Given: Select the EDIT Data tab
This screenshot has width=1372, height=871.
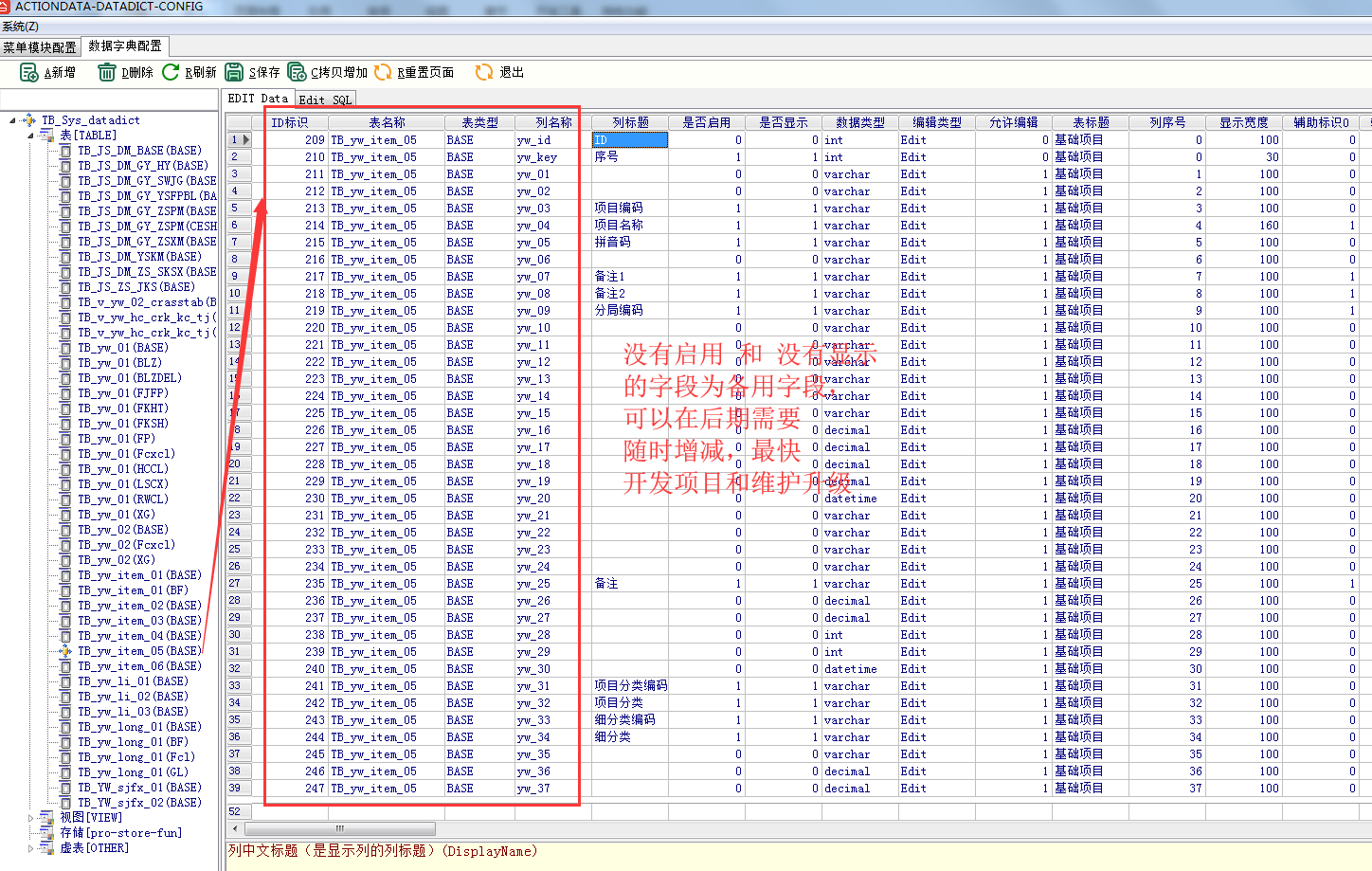Looking at the screenshot, I should click(x=258, y=98).
